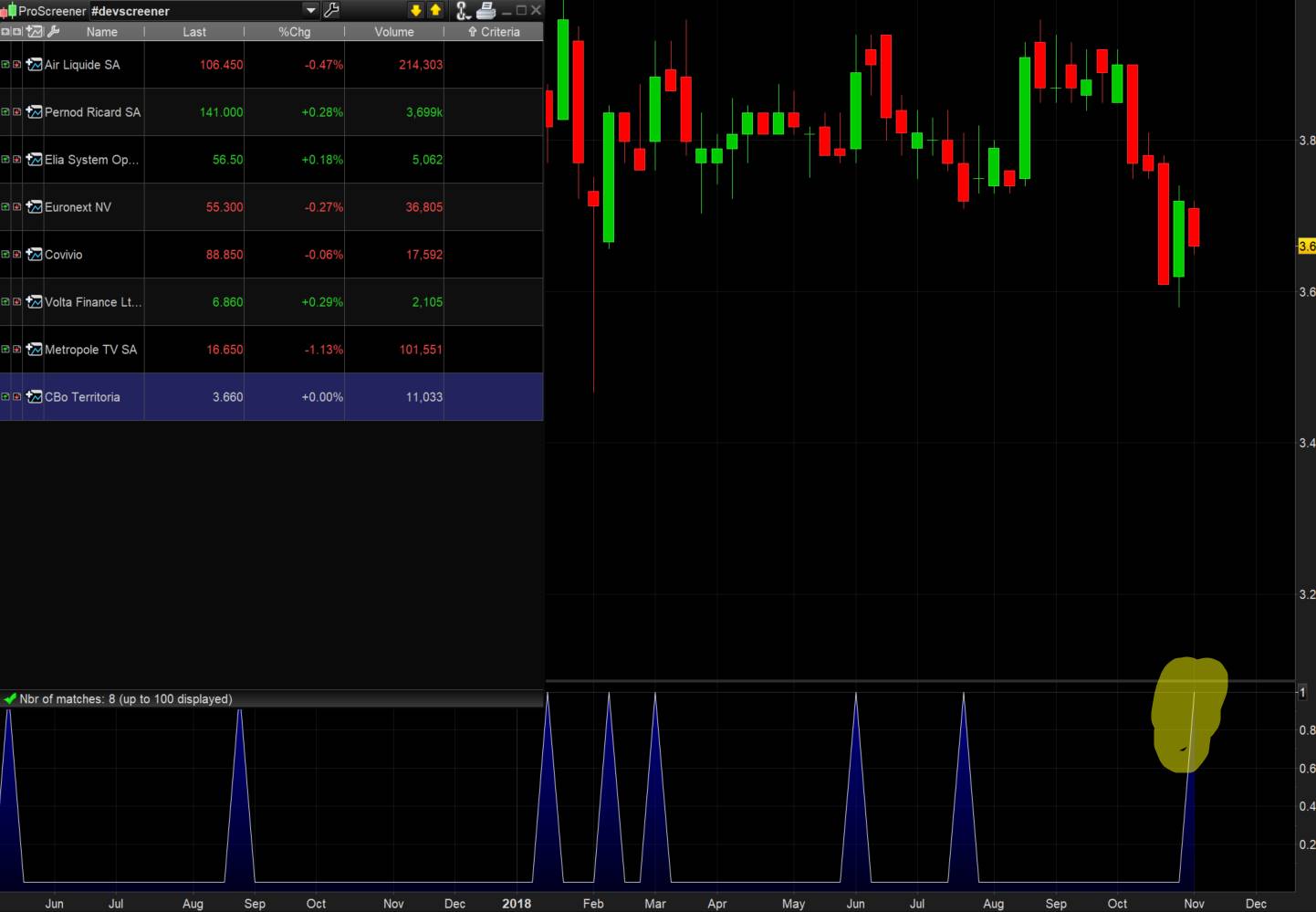Image resolution: width=1316 pixels, height=912 pixels.
Task: Click the printer icon in ProScreener
Action: 486,11
